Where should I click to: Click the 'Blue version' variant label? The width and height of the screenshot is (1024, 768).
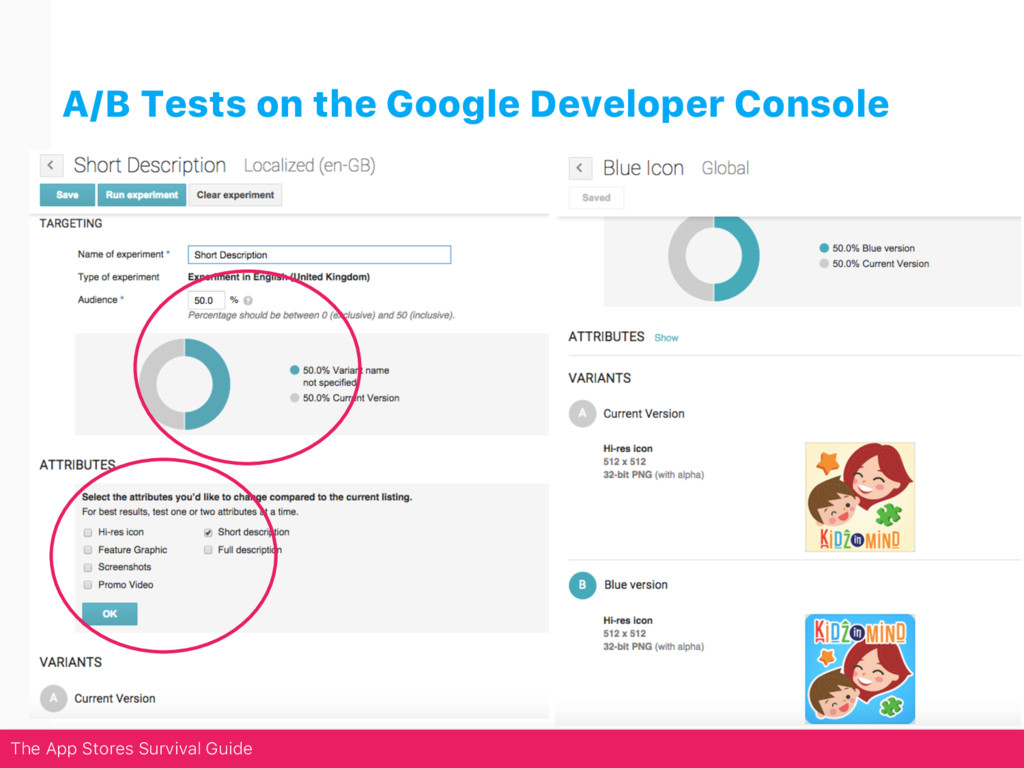coord(635,585)
